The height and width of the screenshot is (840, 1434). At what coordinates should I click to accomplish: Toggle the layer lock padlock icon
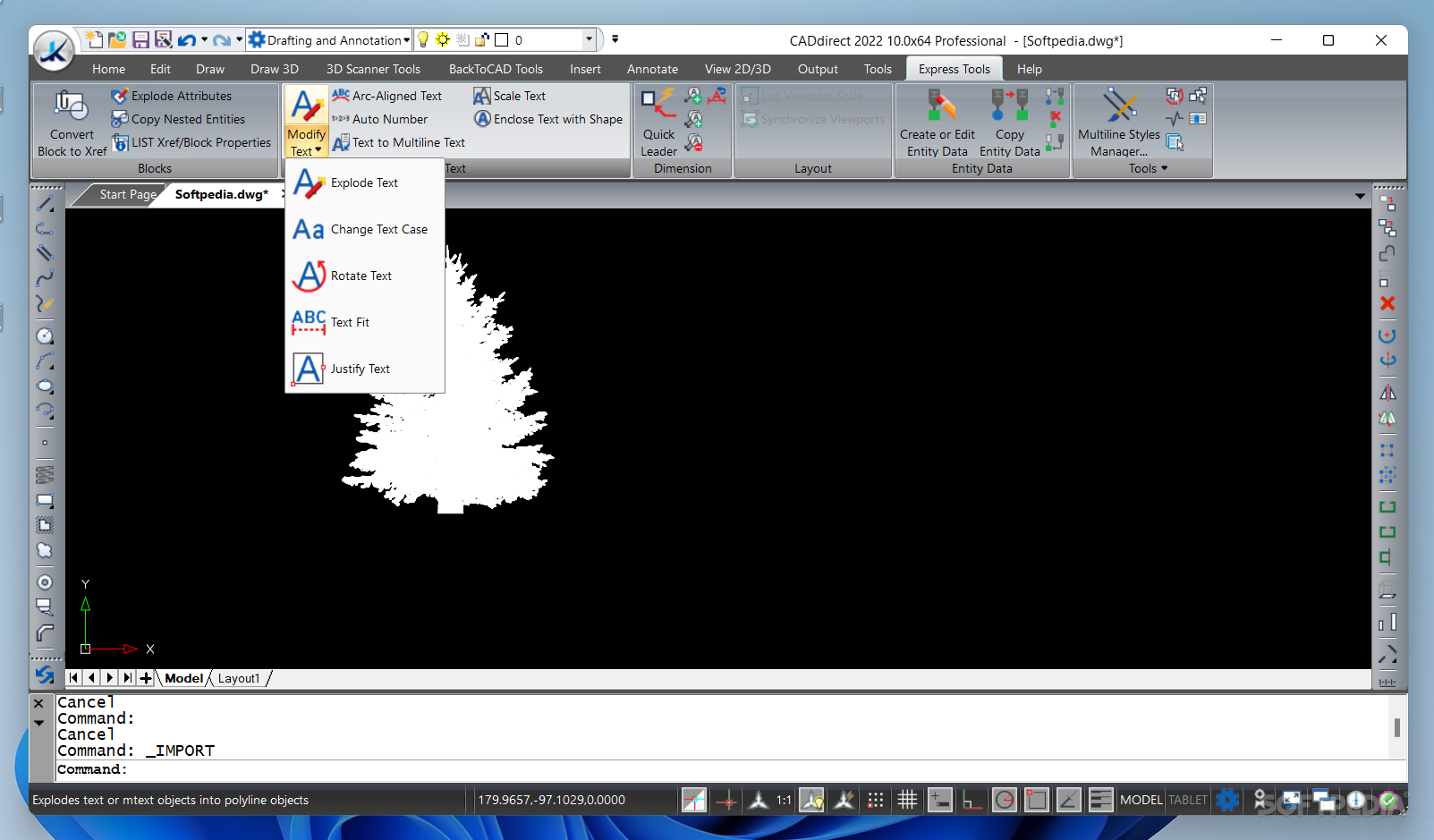click(482, 39)
